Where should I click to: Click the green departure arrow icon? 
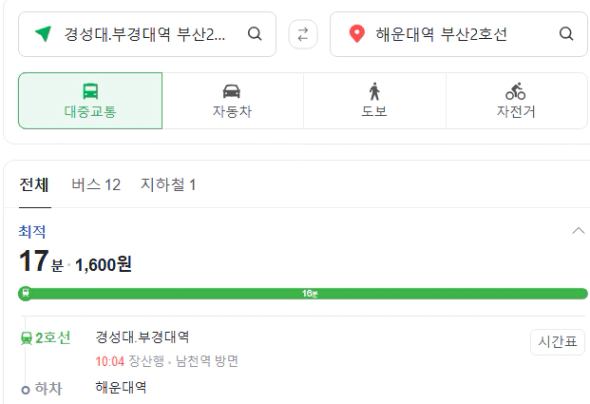[43, 34]
